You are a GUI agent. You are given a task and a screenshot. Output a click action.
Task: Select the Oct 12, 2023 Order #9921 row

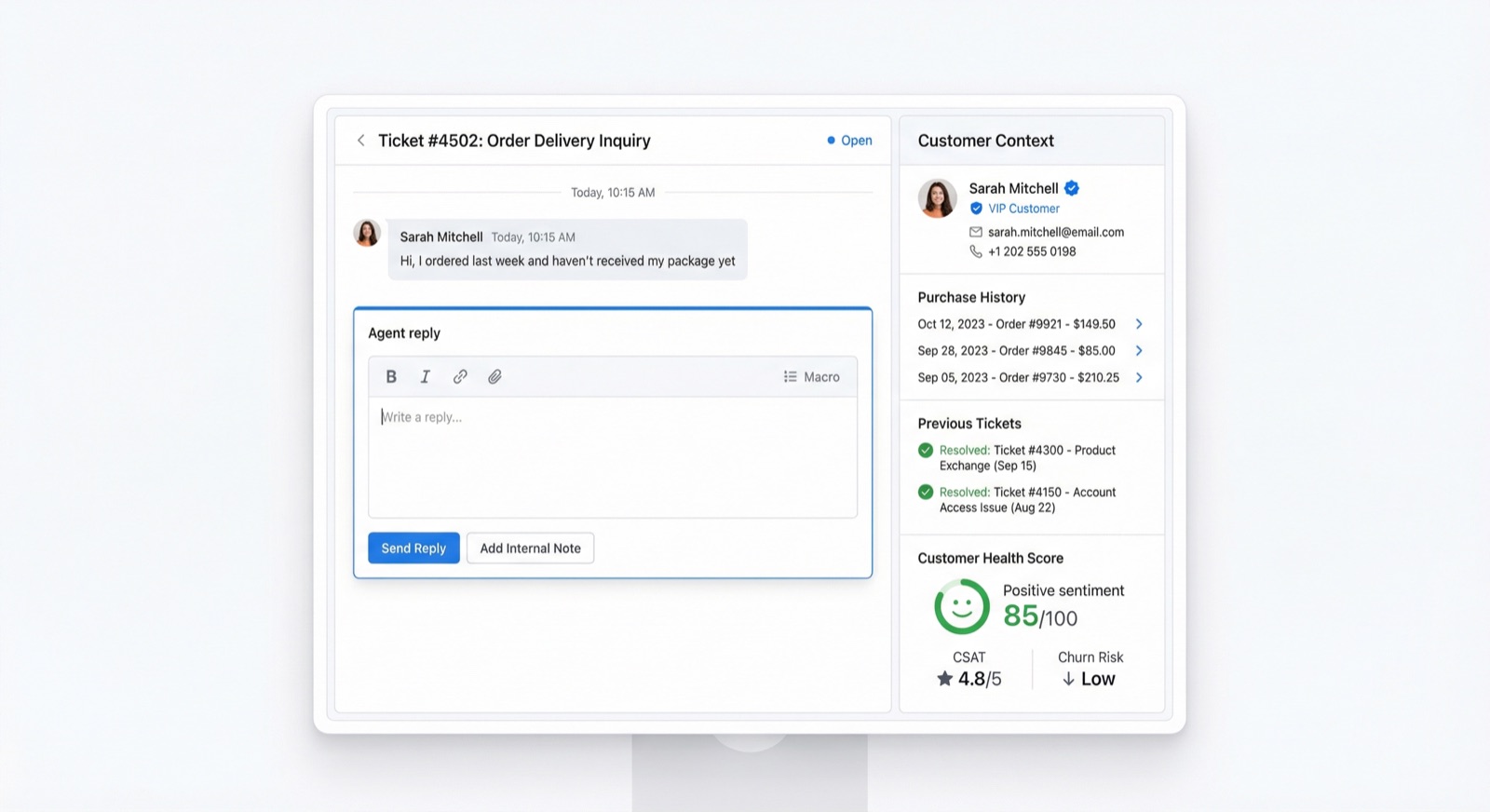click(1031, 324)
